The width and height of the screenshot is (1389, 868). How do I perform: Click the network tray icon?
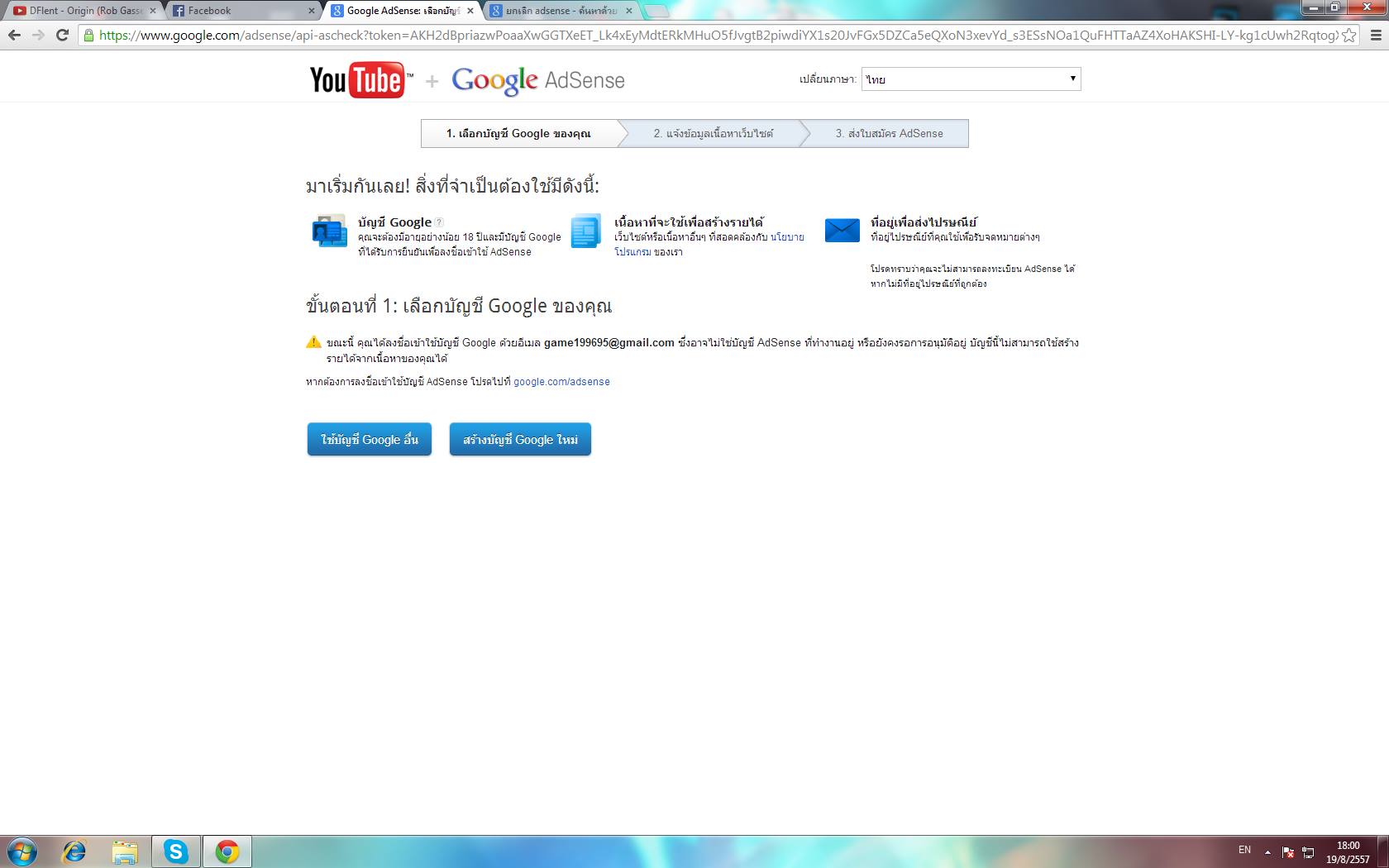click(1308, 851)
